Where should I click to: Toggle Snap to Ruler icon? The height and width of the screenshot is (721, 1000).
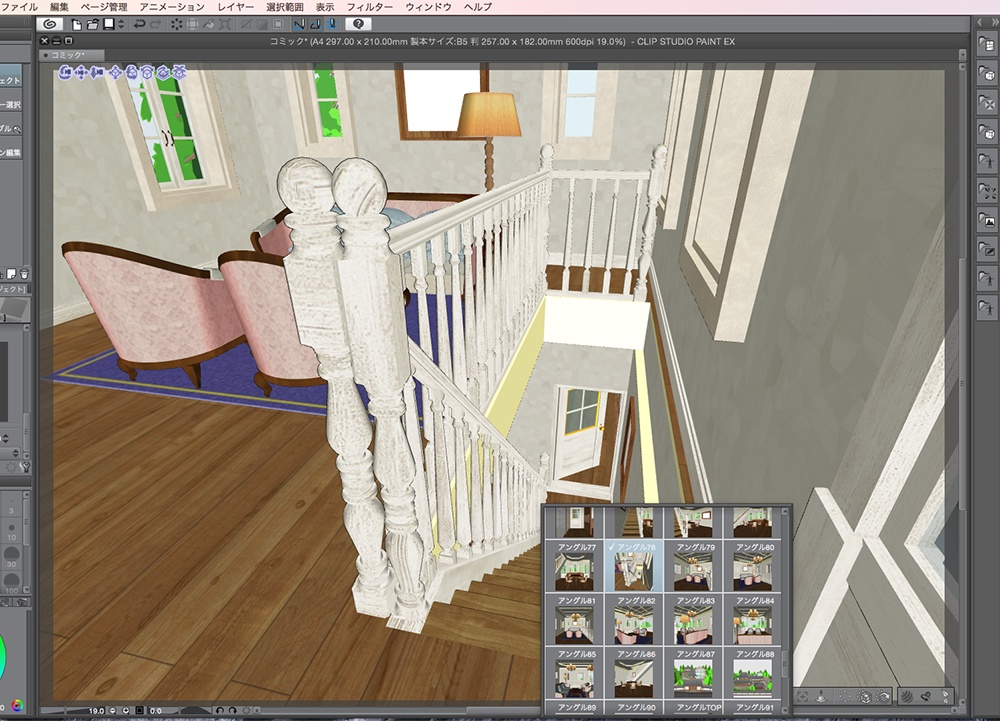[x=299, y=24]
